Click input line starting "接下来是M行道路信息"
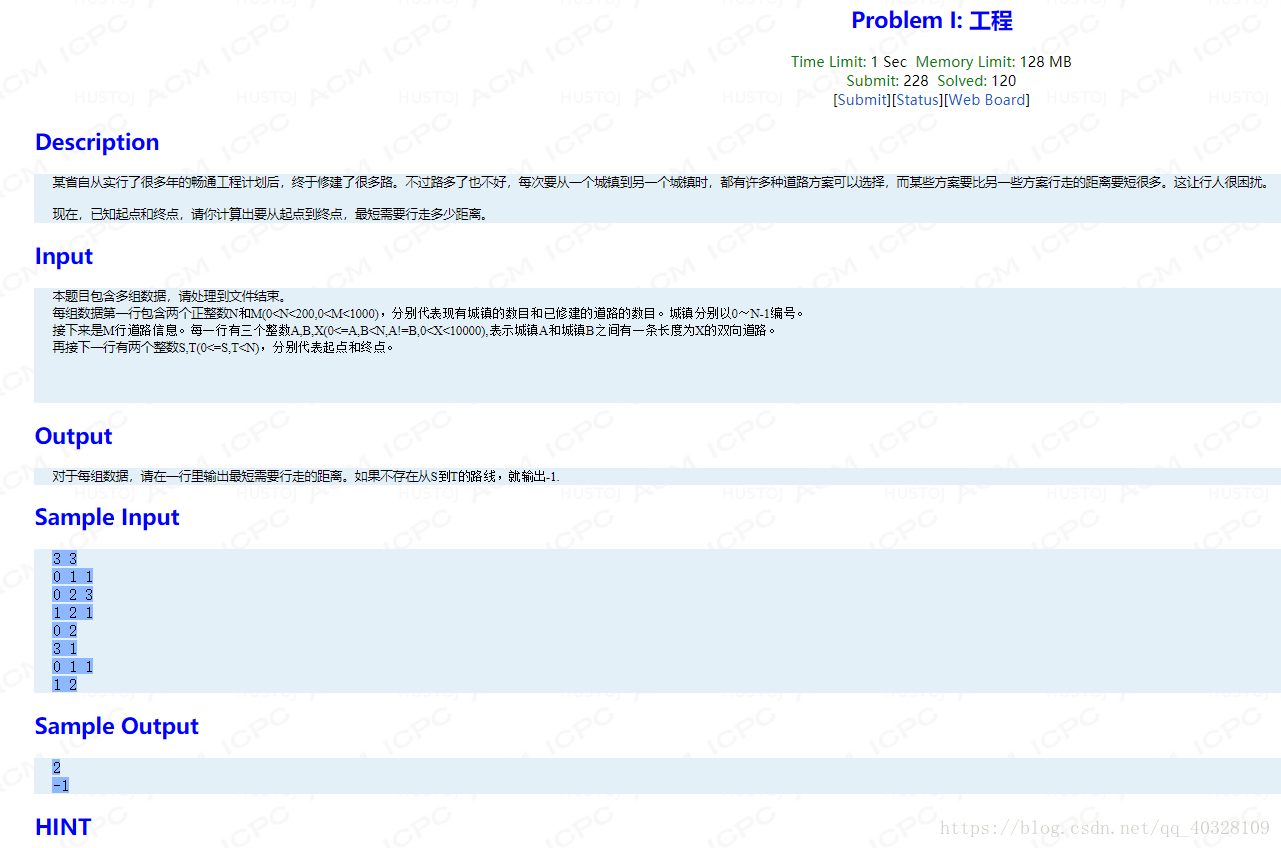1281x848 pixels. 414,330
